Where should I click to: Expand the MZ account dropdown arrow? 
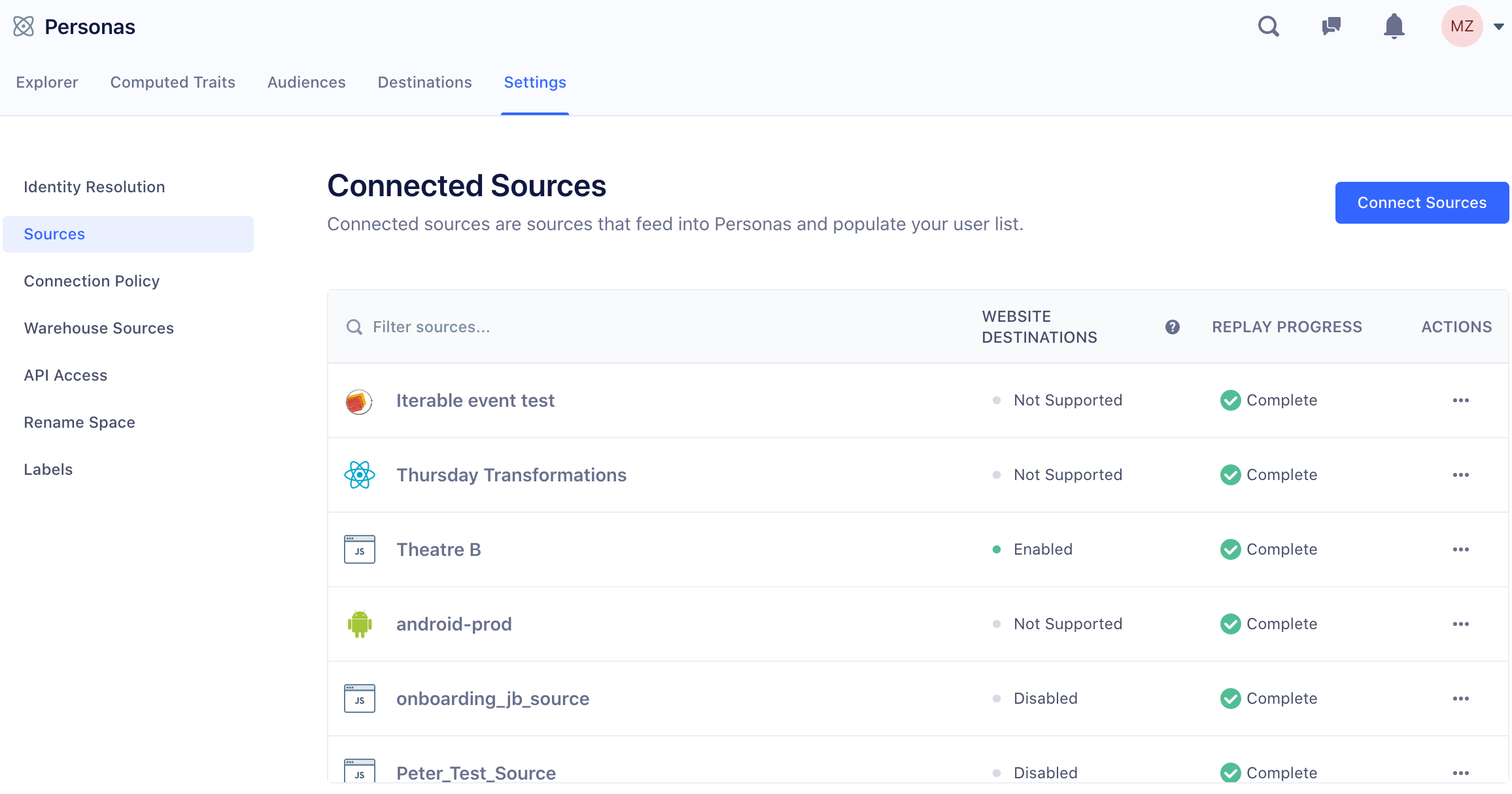tap(1498, 27)
